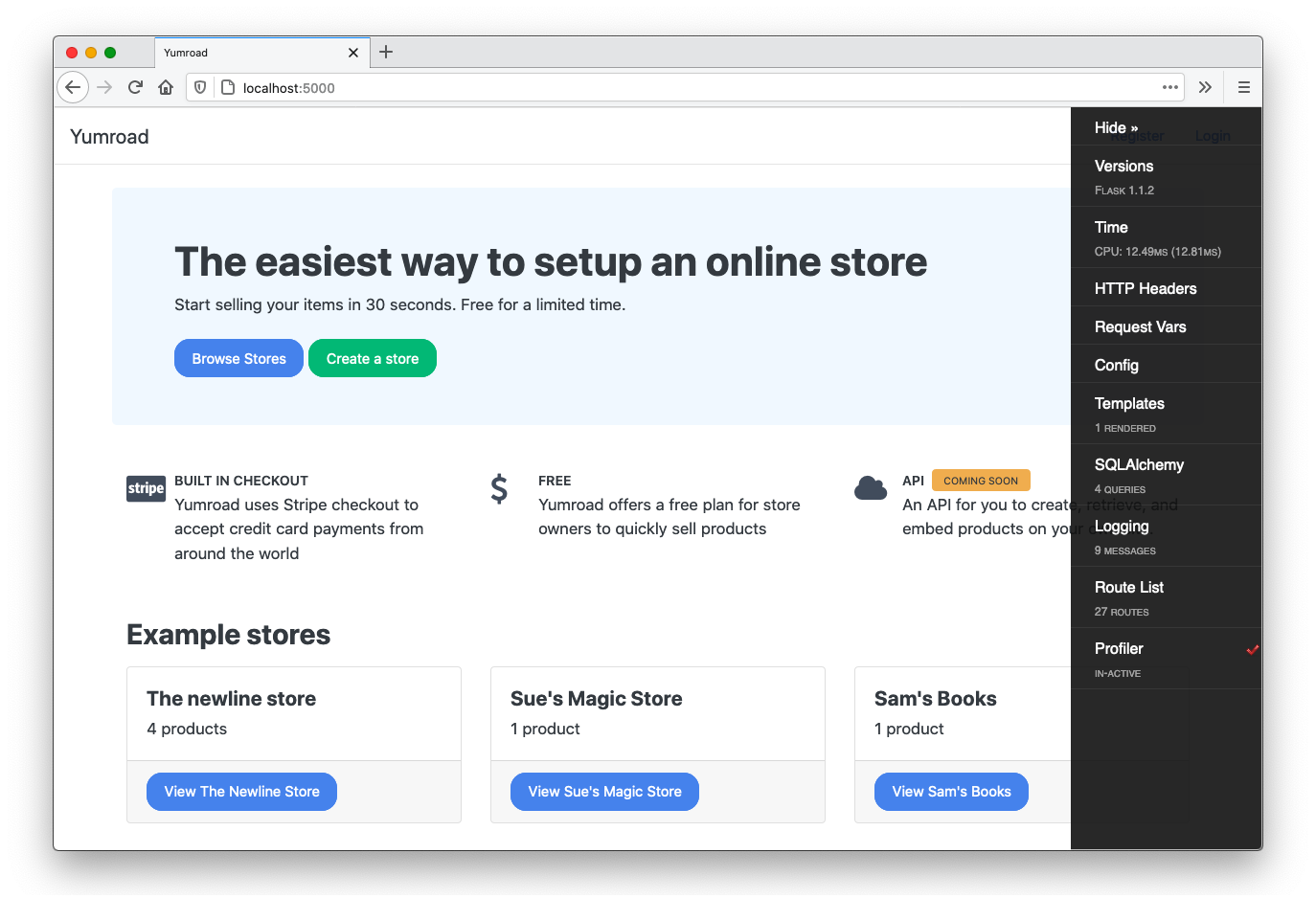Open the HTTP Headers panel
The image size is (1316, 921).
[x=1166, y=287]
